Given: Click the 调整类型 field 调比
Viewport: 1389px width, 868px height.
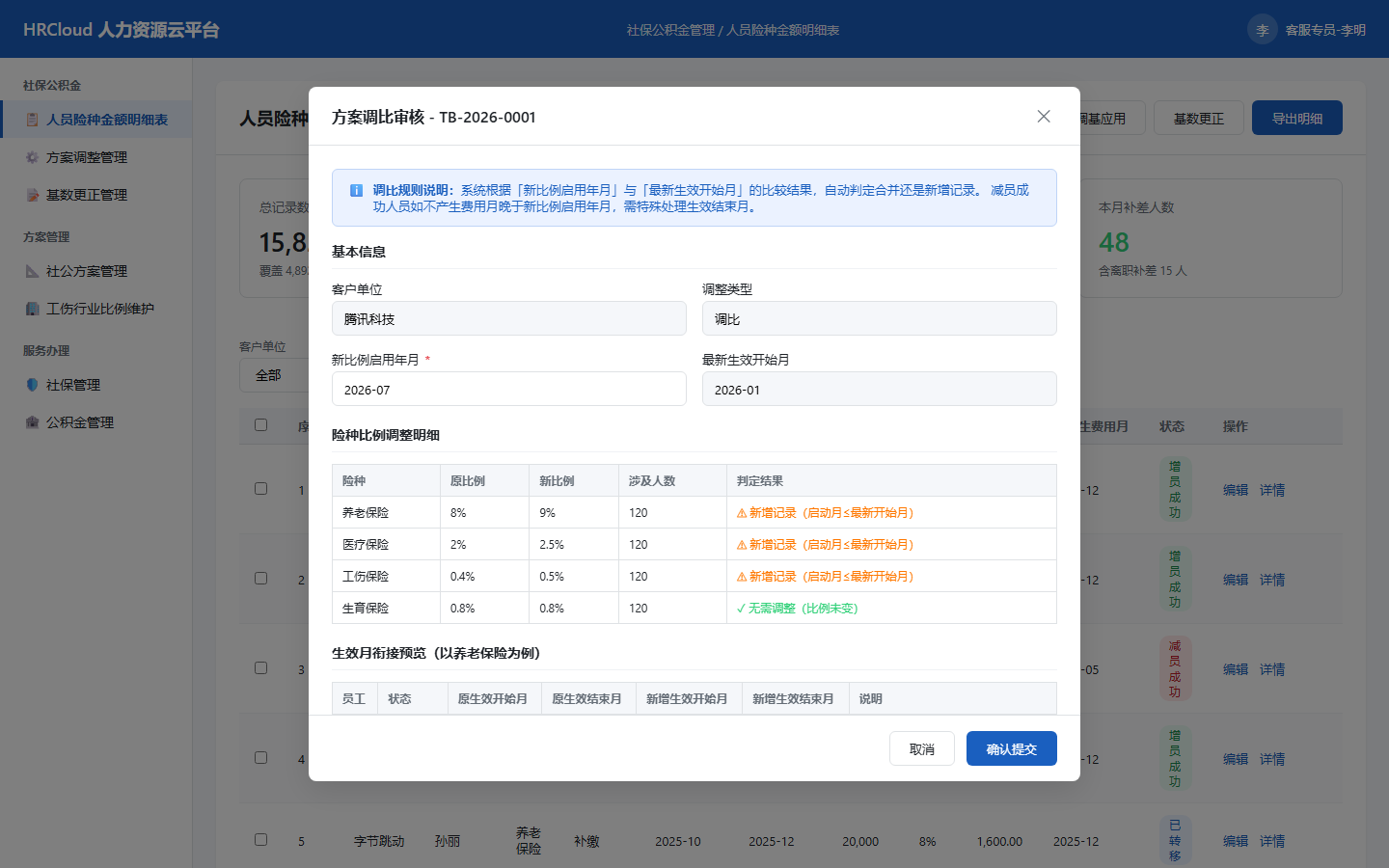Looking at the screenshot, I should (880, 318).
